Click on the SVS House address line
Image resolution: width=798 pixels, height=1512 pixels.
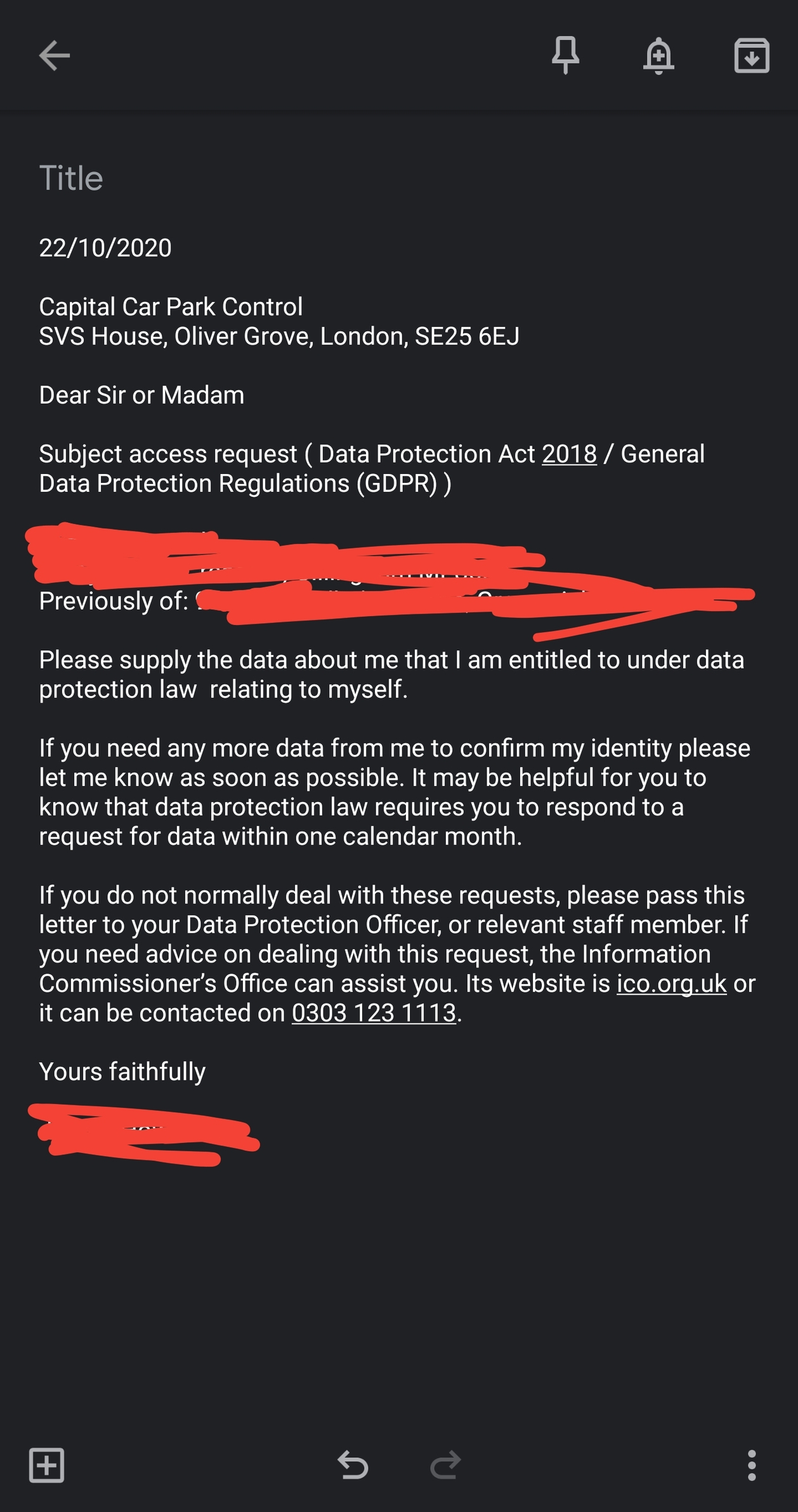(279, 336)
